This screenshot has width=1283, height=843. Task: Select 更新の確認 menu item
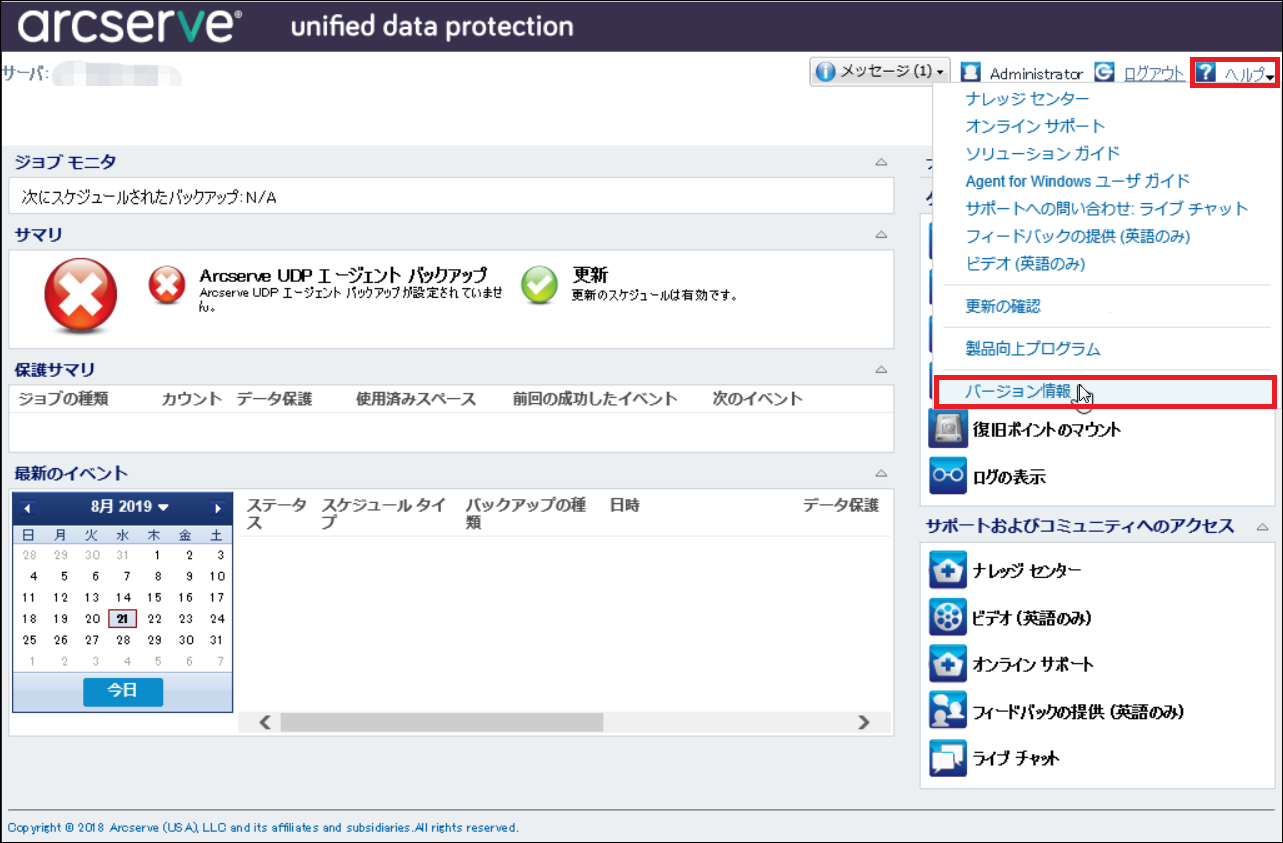pyautogui.click(x=1002, y=306)
